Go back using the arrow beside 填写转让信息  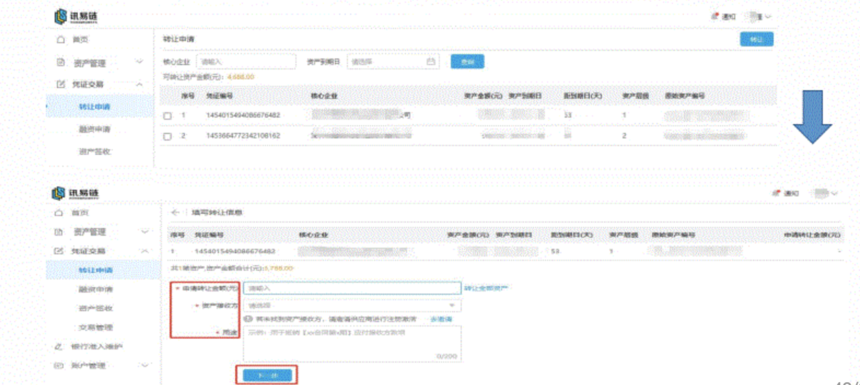(x=175, y=212)
